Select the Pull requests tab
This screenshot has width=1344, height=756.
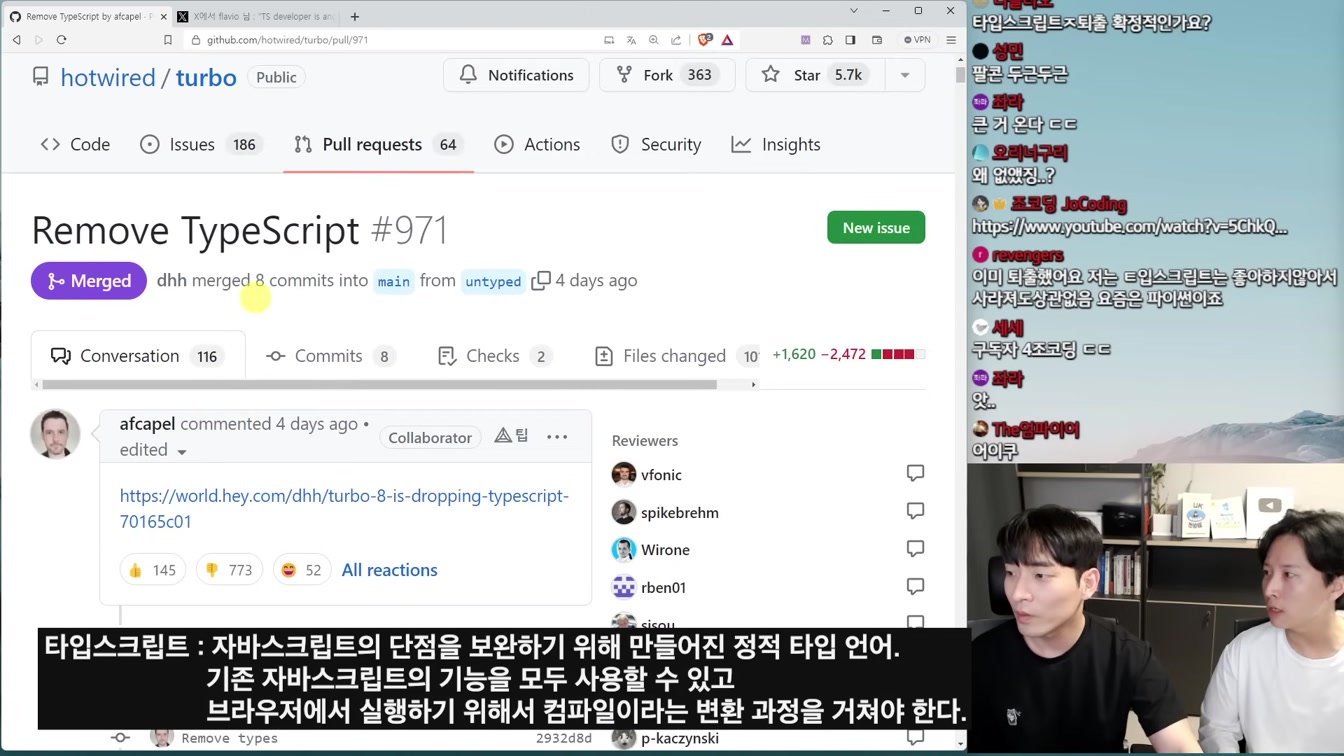pos(378,144)
